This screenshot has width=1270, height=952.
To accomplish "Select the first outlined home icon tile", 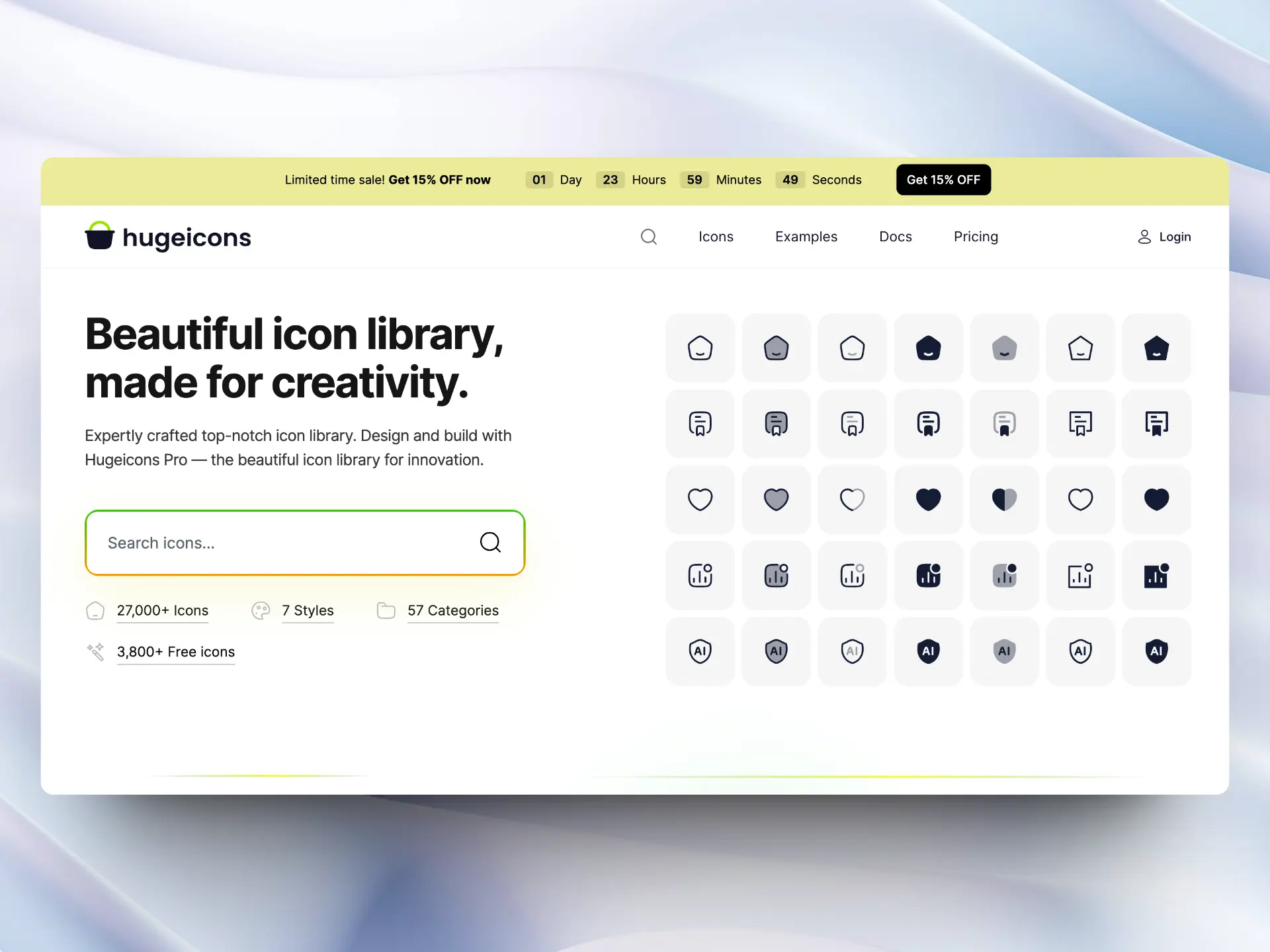I will pos(700,348).
